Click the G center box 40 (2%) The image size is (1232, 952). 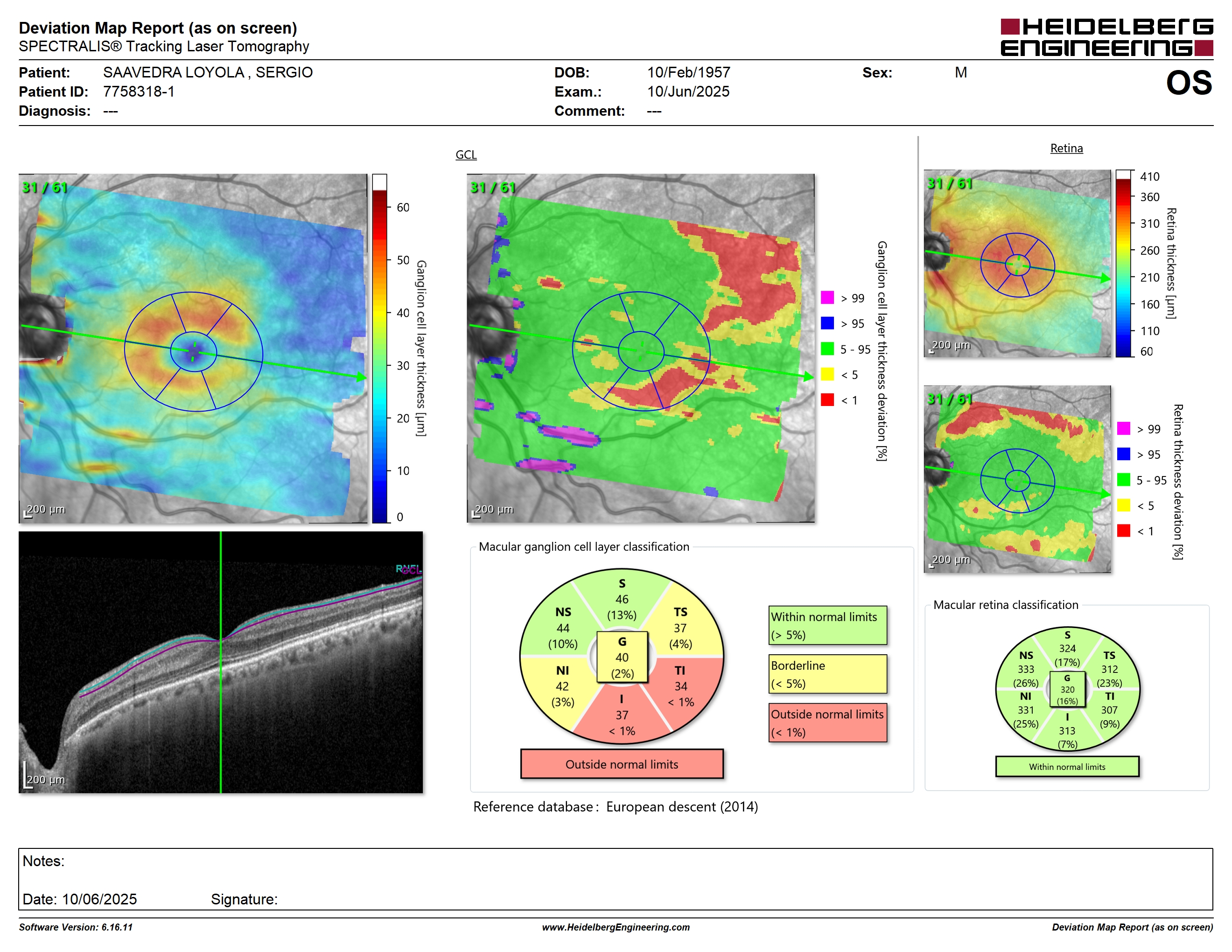coord(622,657)
